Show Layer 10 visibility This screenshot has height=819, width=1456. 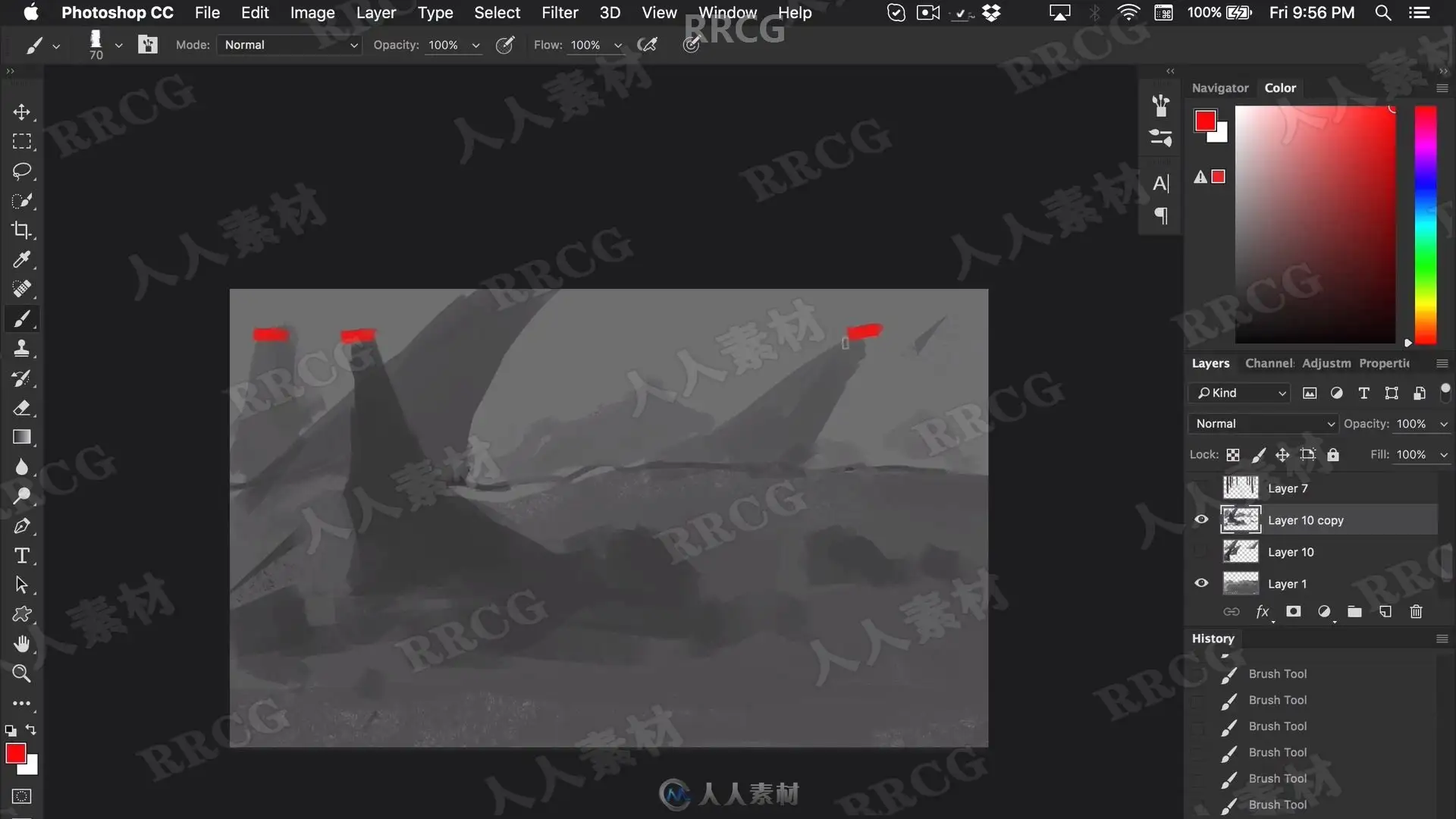tap(1201, 551)
